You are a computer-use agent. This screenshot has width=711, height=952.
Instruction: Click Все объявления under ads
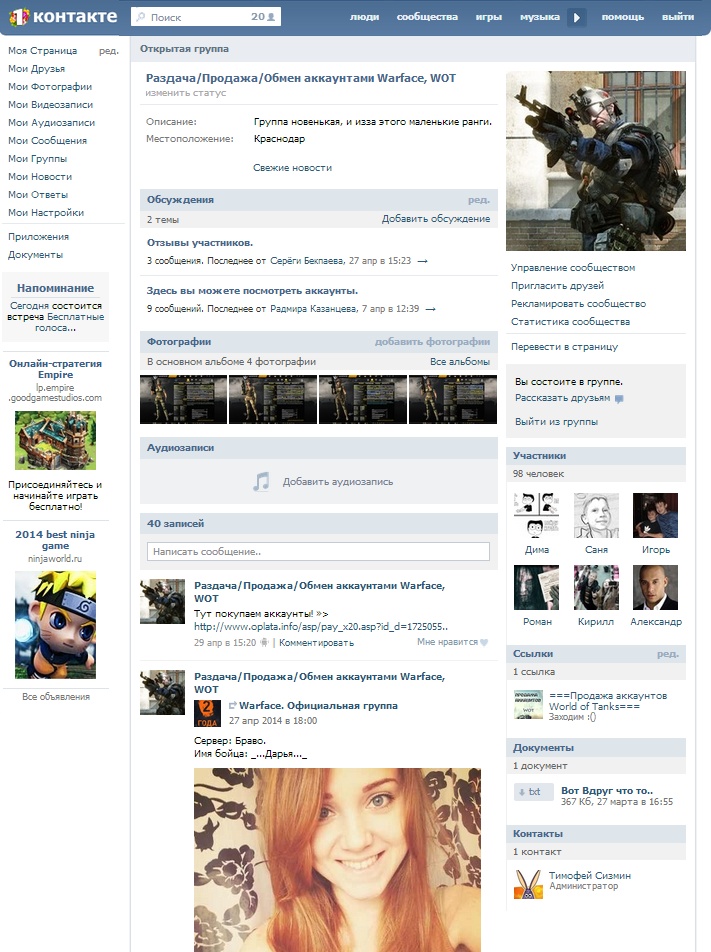[x=56, y=697]
